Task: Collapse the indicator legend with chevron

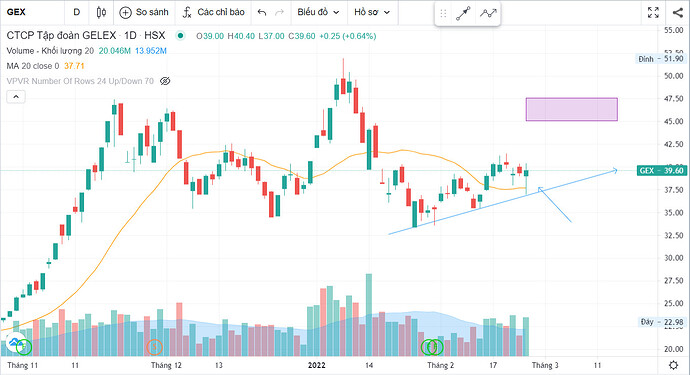Action: (x=16, y=96)
